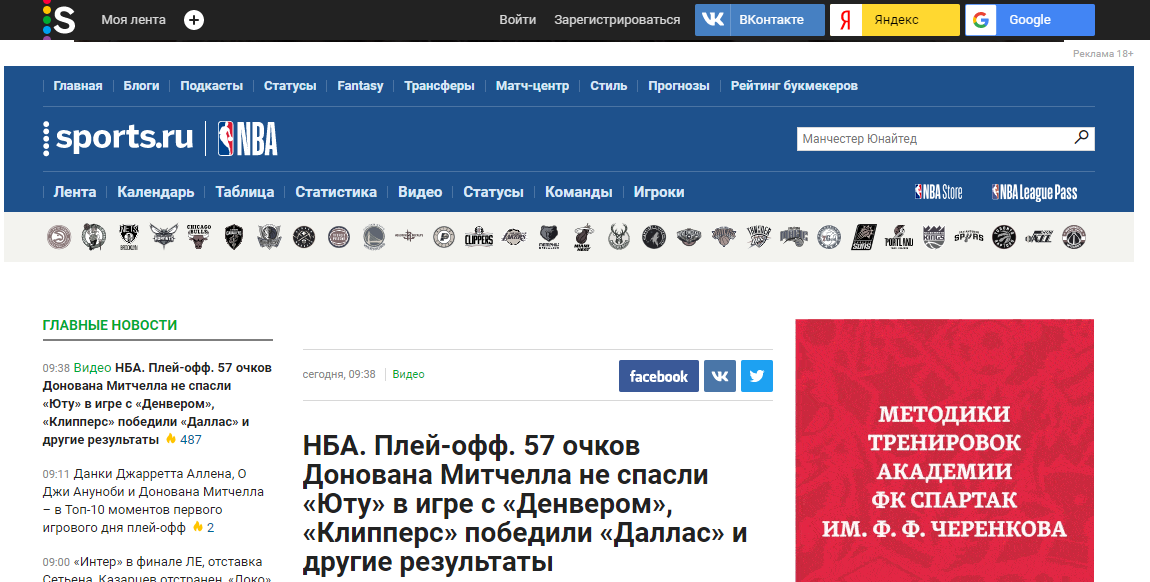Select the Miami Heat logo
The width and height of the screenshot is (1150, 582).
pos(584,237)
